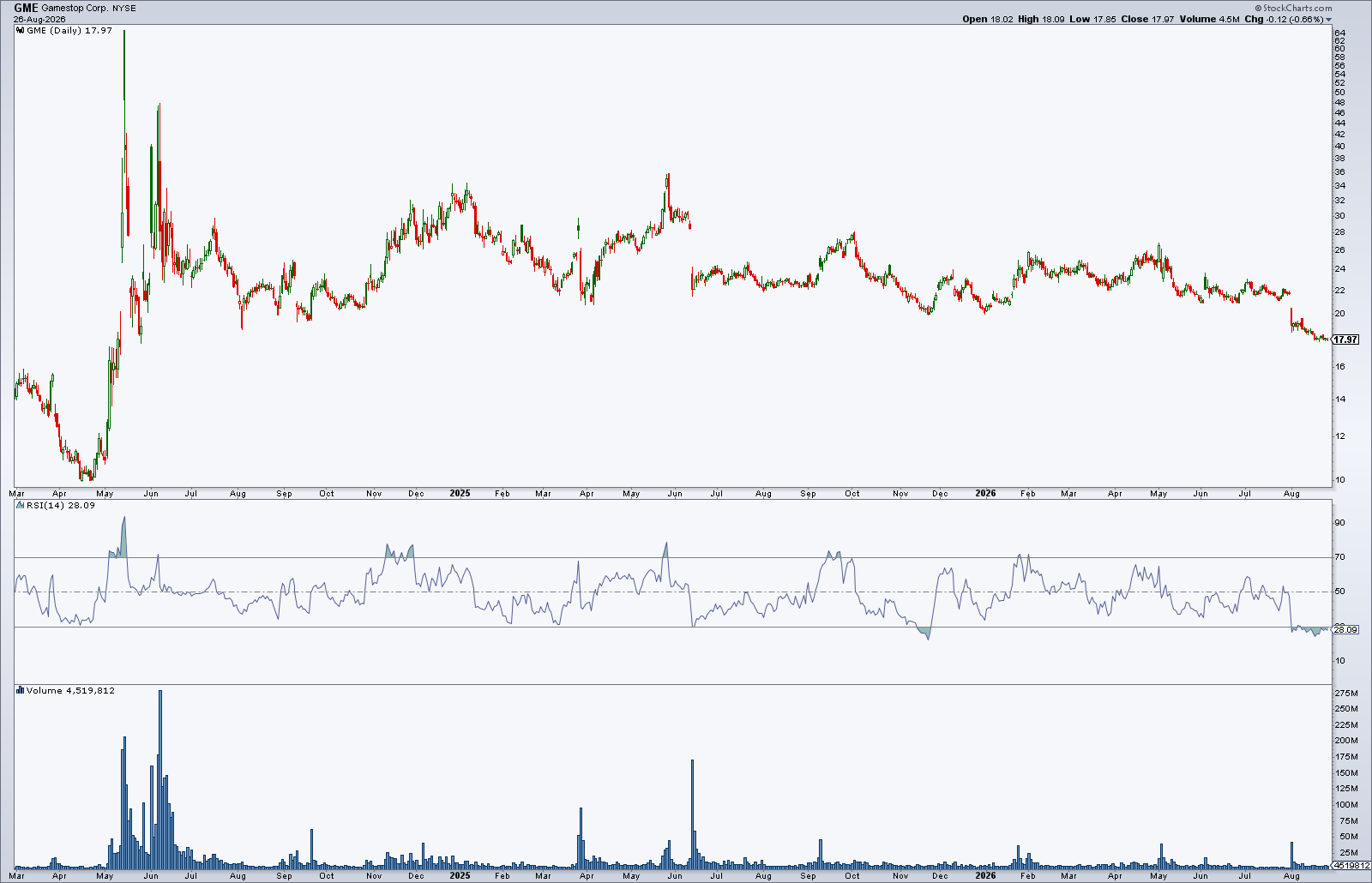Image resolution: width=1372 pixels, height=883 pixels.
Task: Click the candlestick icon beside GME (Daily)
Action: 21,31
